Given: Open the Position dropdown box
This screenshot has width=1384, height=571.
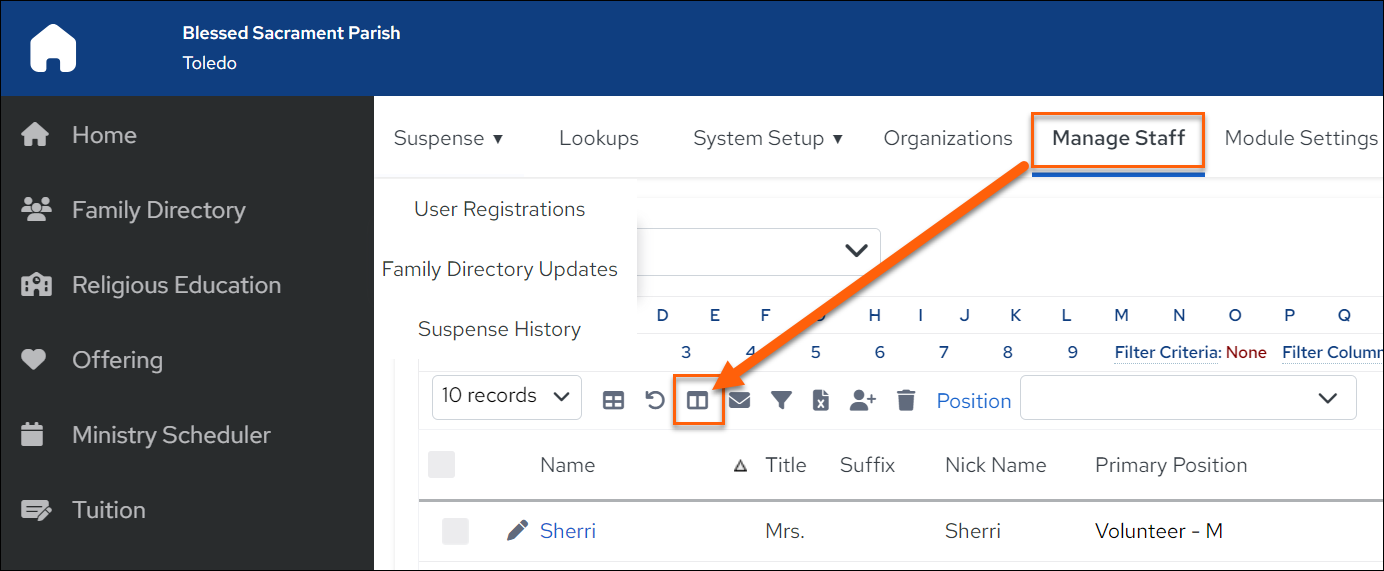Looking at the screenshot, I should coord(1188,398).
